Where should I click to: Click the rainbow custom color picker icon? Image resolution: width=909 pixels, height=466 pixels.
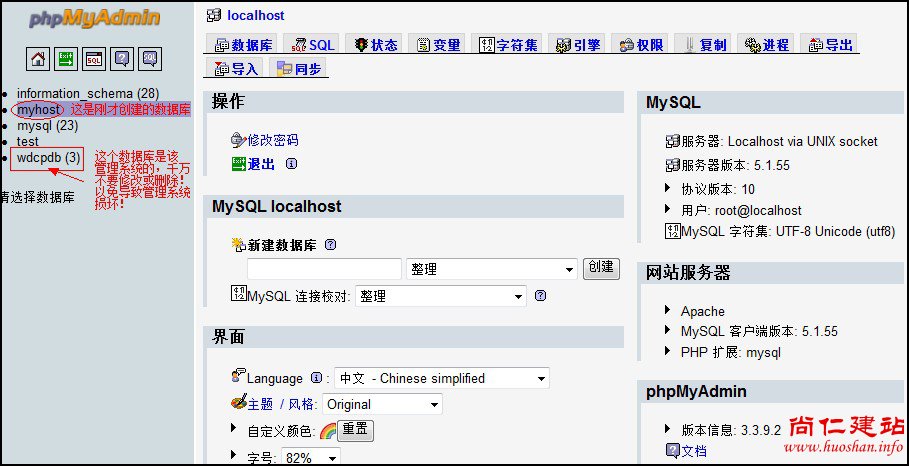pos(327,432)
